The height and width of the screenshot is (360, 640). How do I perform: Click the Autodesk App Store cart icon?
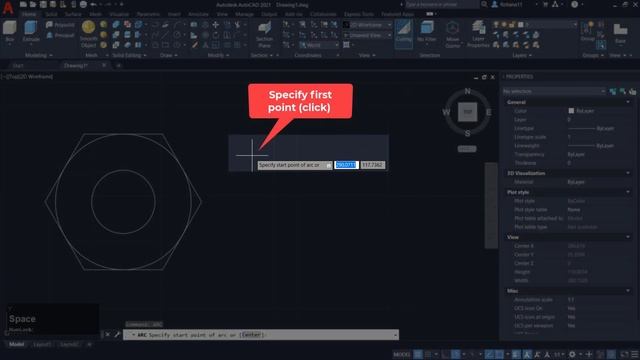click(545, 4)
